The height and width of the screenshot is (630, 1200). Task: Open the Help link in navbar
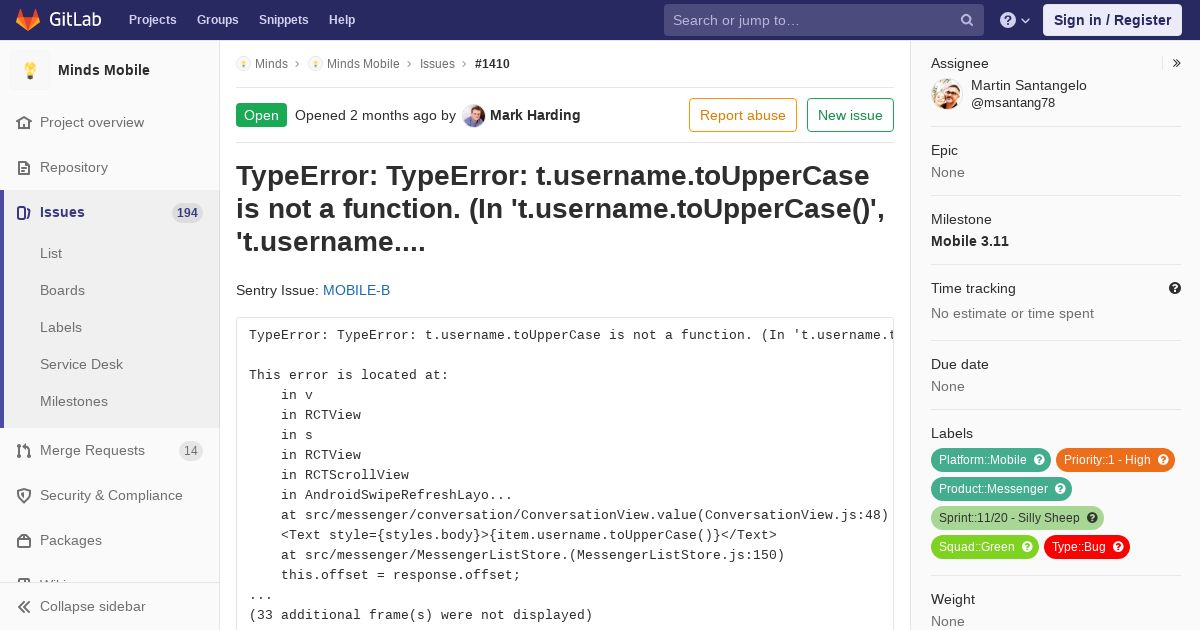(x=342, y=20)
